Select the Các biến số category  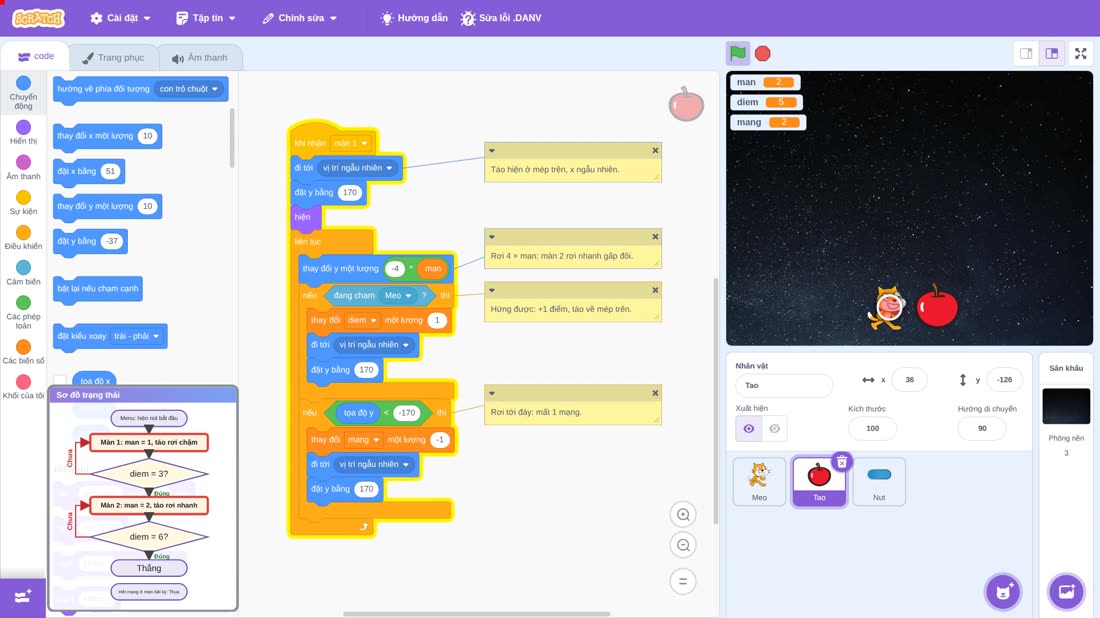point(23,351)
